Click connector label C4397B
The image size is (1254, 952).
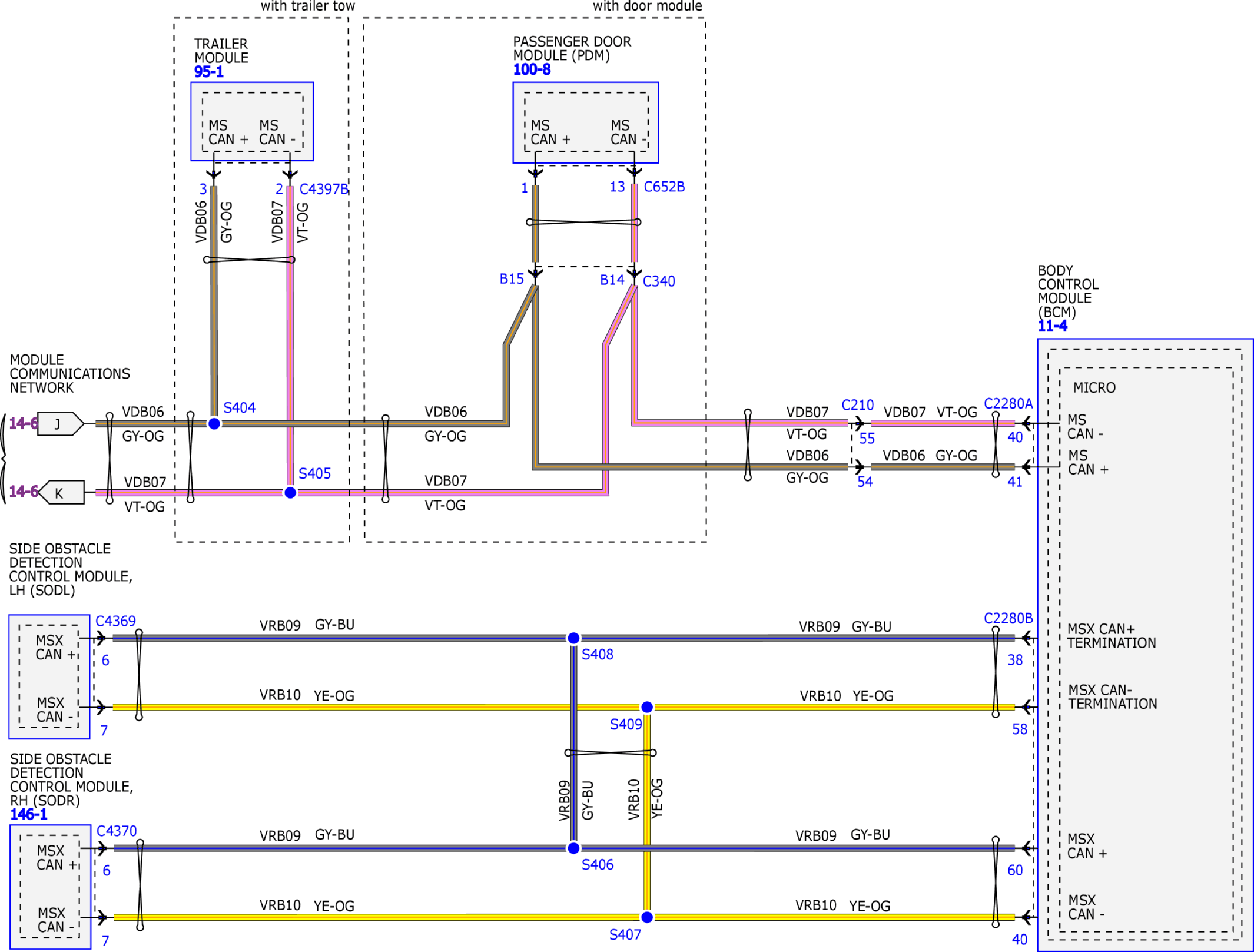pyautogui.click(x=324, y=189)
